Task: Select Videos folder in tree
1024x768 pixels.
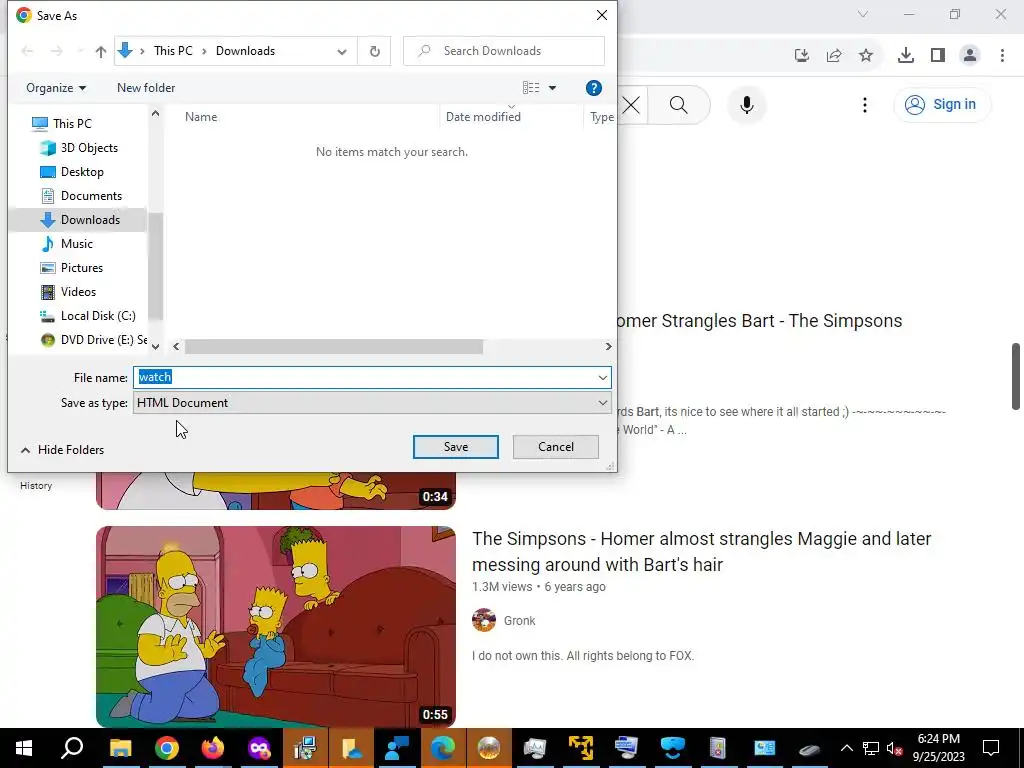Action: pyautogui.click(x=78, y=292)
